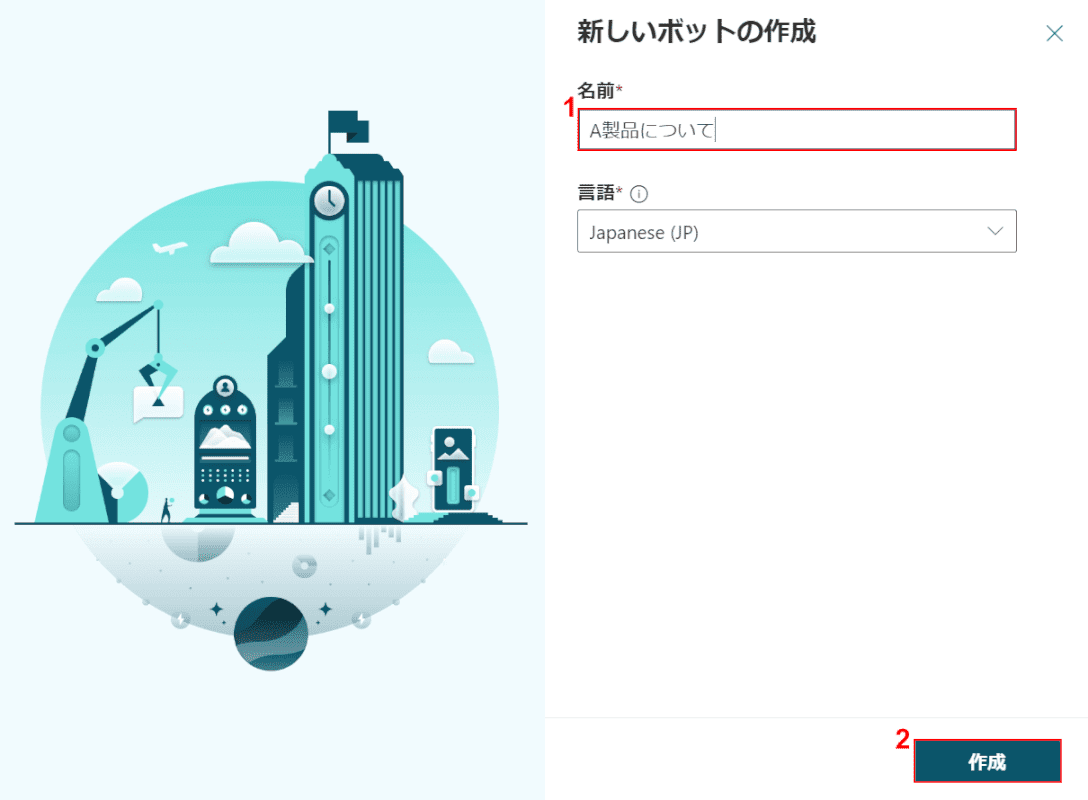
Task: Click the 作成 button
Action: point(987,761)
